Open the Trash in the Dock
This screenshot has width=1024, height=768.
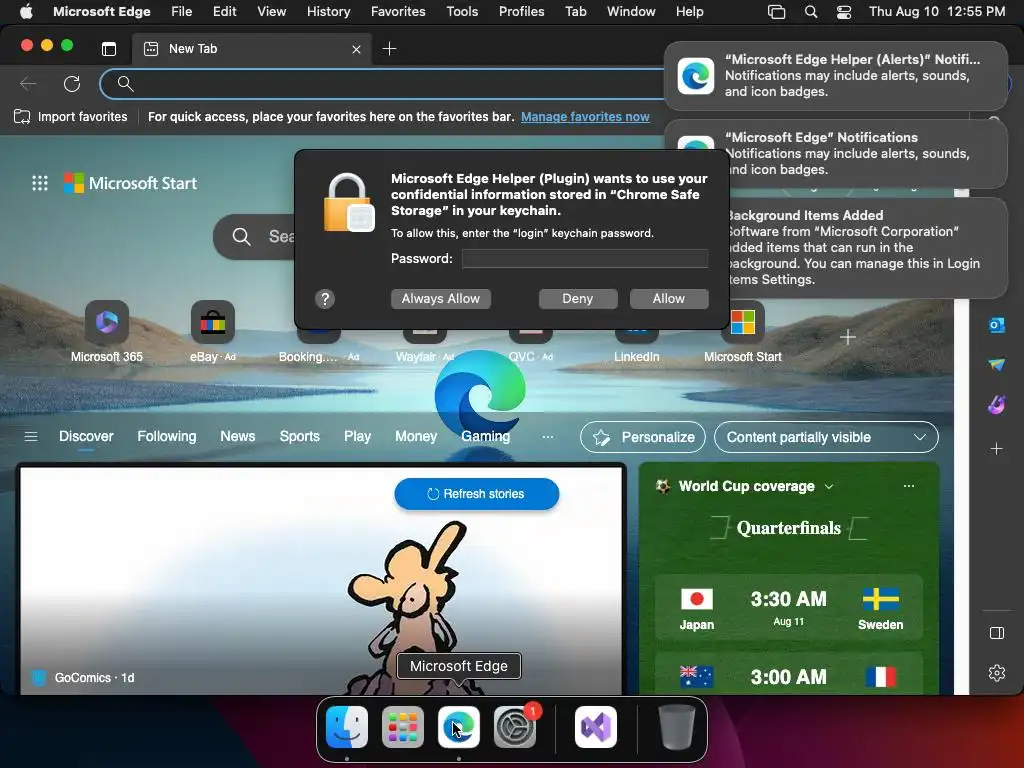[x=677, y=726]
